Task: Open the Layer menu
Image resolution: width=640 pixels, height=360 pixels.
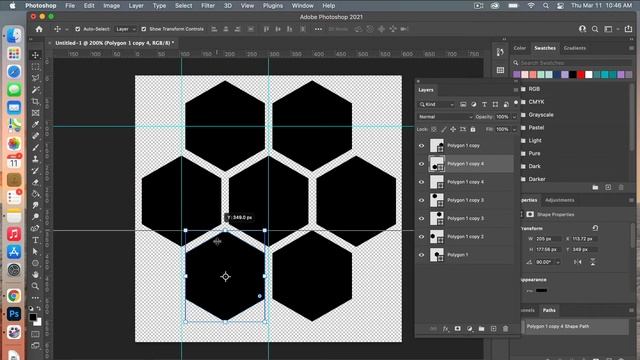Action: coord(136,6)
